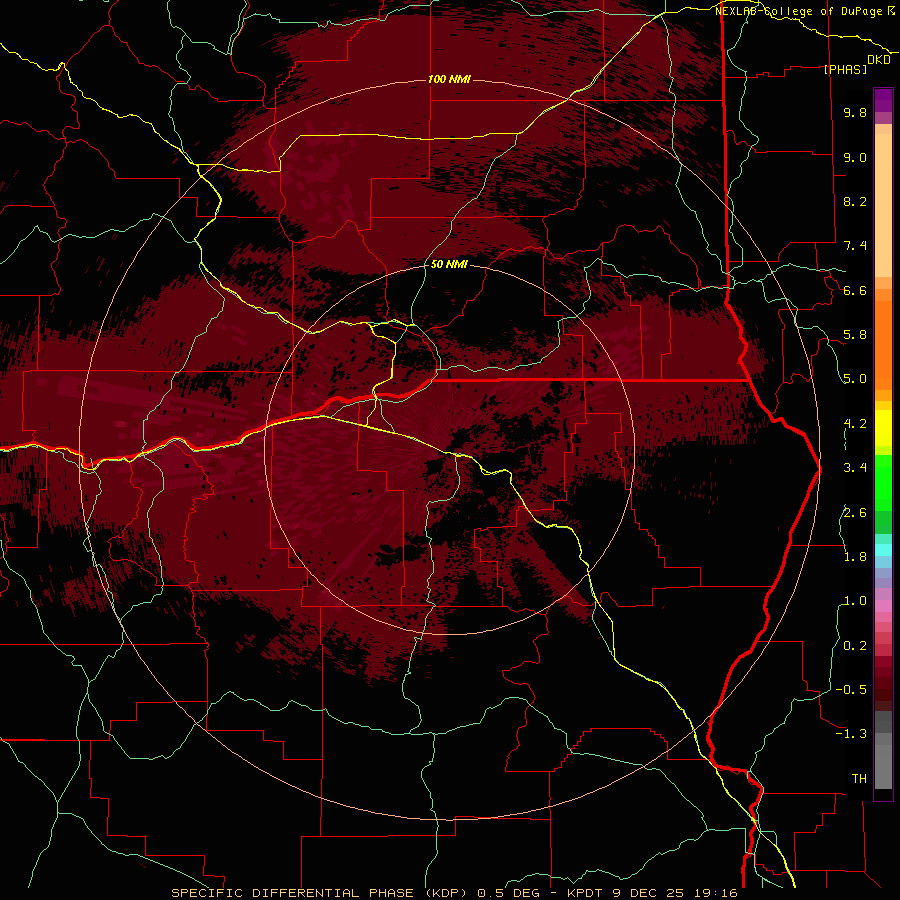The width and height of the screenshot is (900, 900).
Task: Select the 50 NMI range ring label
Action: click(449, 265)
